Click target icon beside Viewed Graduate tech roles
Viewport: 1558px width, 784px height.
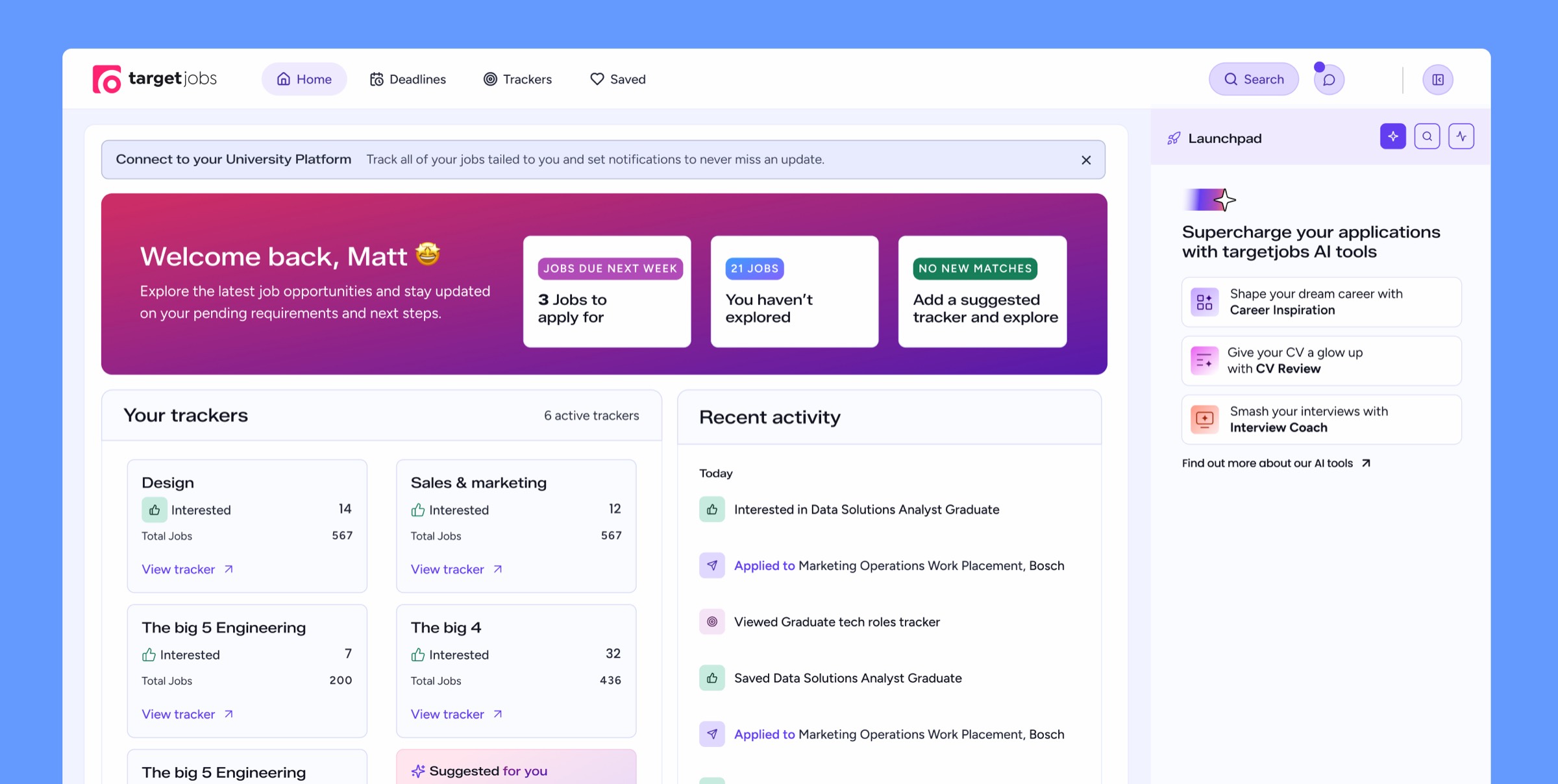[x=712, y=622]
